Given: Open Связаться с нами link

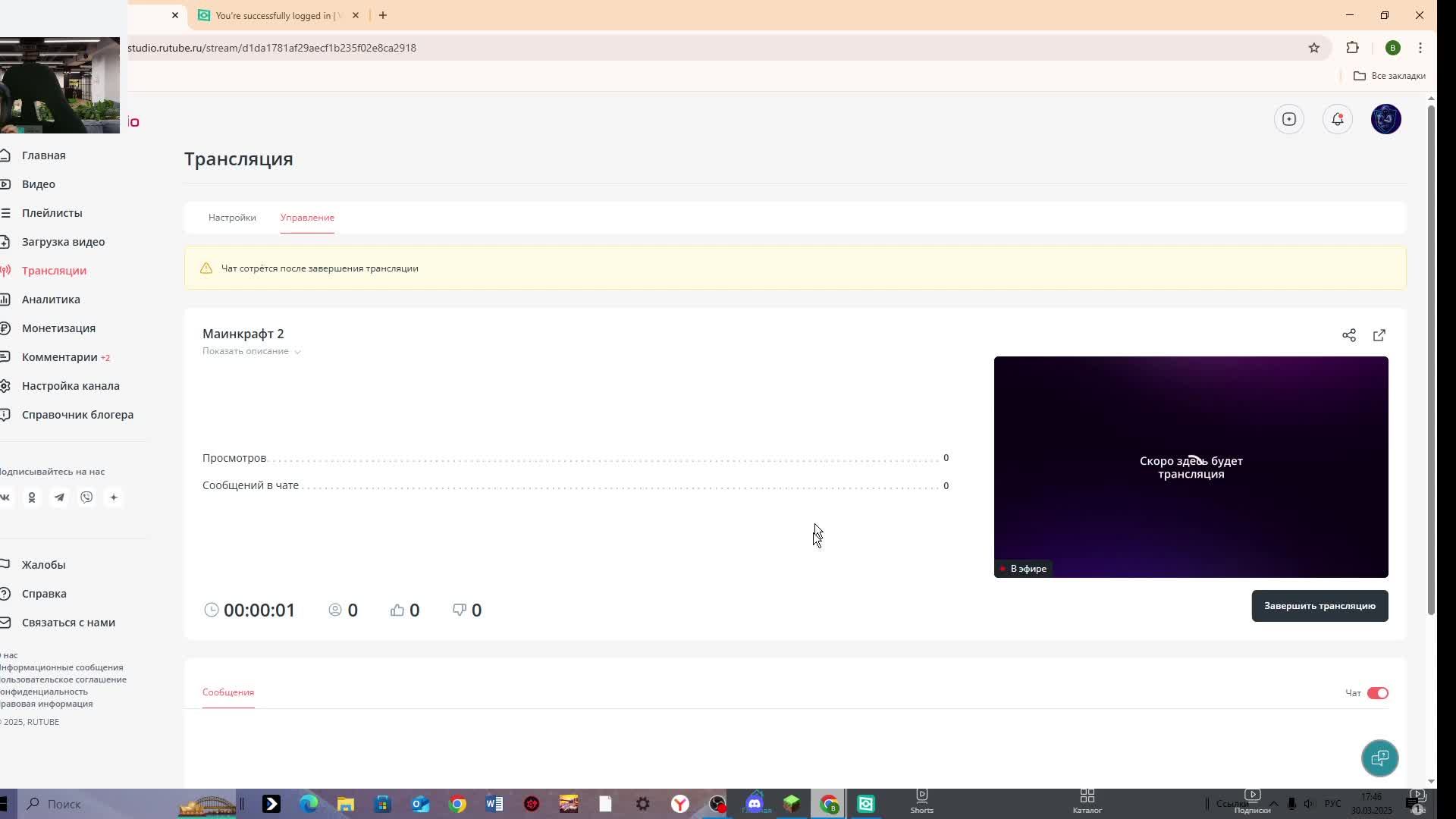Looking at the screenshot, I should point(68,623).
